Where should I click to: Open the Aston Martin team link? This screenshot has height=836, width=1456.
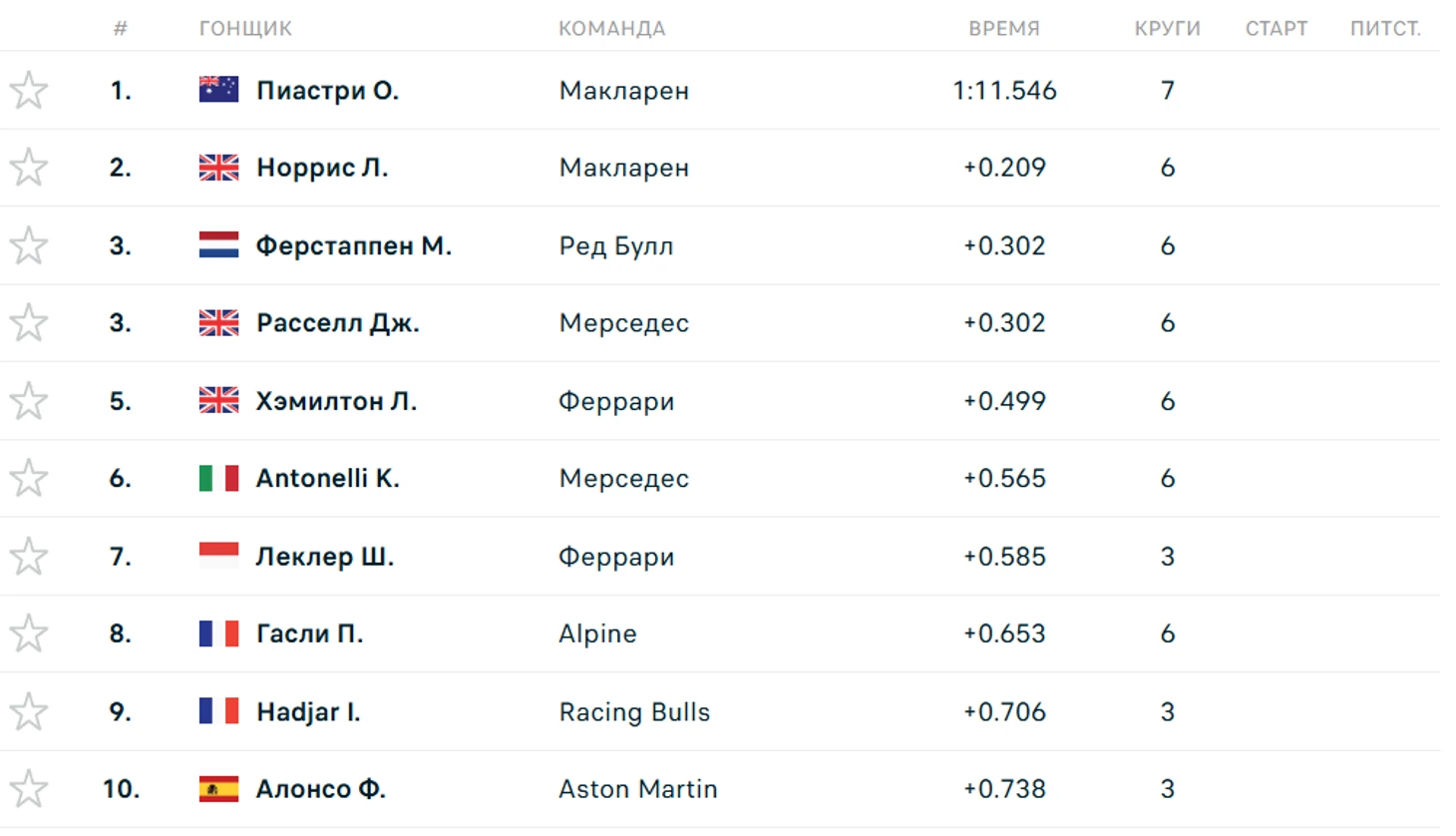tap(638, 789)
